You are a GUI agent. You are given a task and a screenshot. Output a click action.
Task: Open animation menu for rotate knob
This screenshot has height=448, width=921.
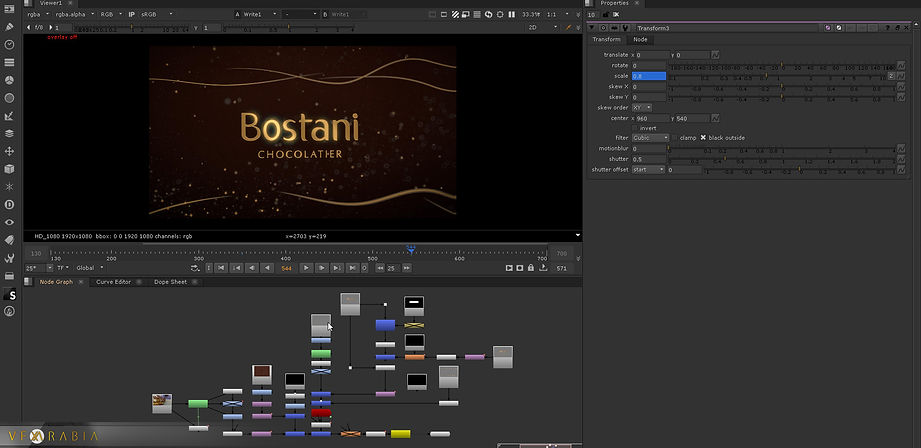pos(901,66)
